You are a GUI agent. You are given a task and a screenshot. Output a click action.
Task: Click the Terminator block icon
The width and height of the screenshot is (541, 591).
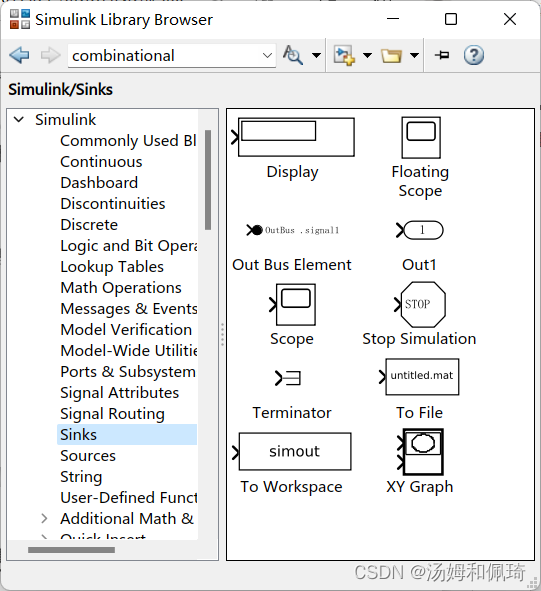288,378
